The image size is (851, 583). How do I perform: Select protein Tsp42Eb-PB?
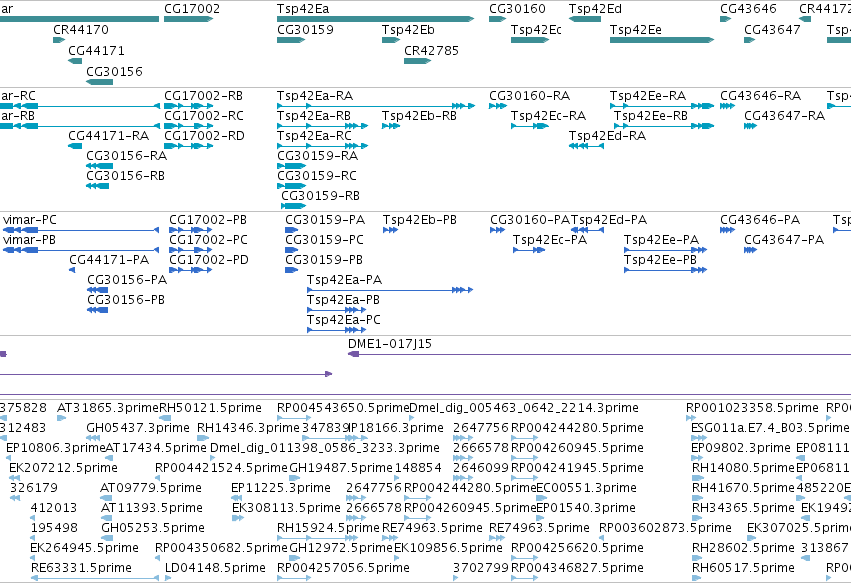[390, 230]
